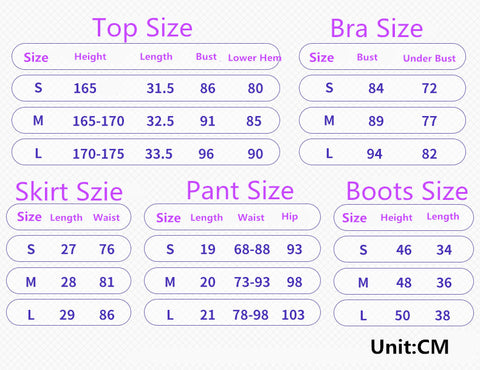Click Pant Size Hip column header
This screenshot has width=480, height=370.
(x=289, y=217)
